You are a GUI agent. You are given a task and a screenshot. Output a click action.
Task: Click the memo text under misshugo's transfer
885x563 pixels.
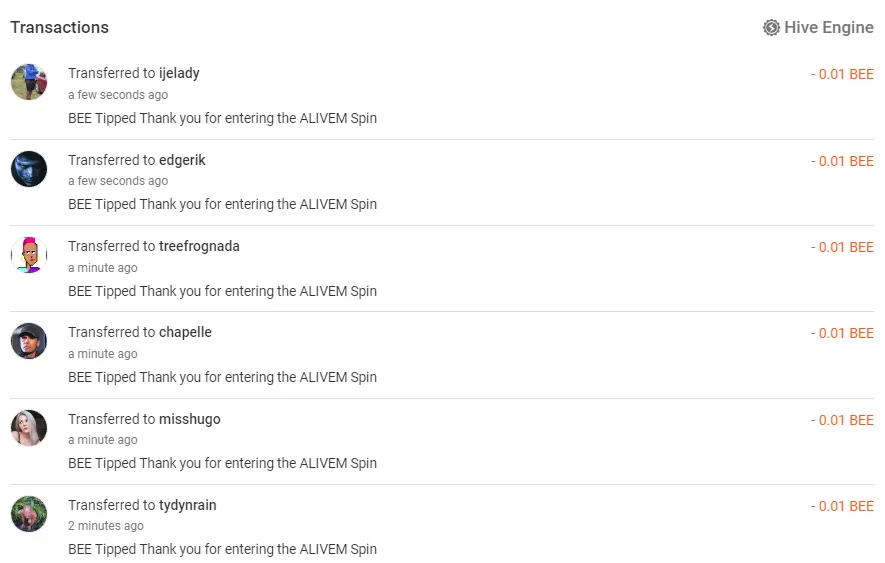click(x=222, y=463)
